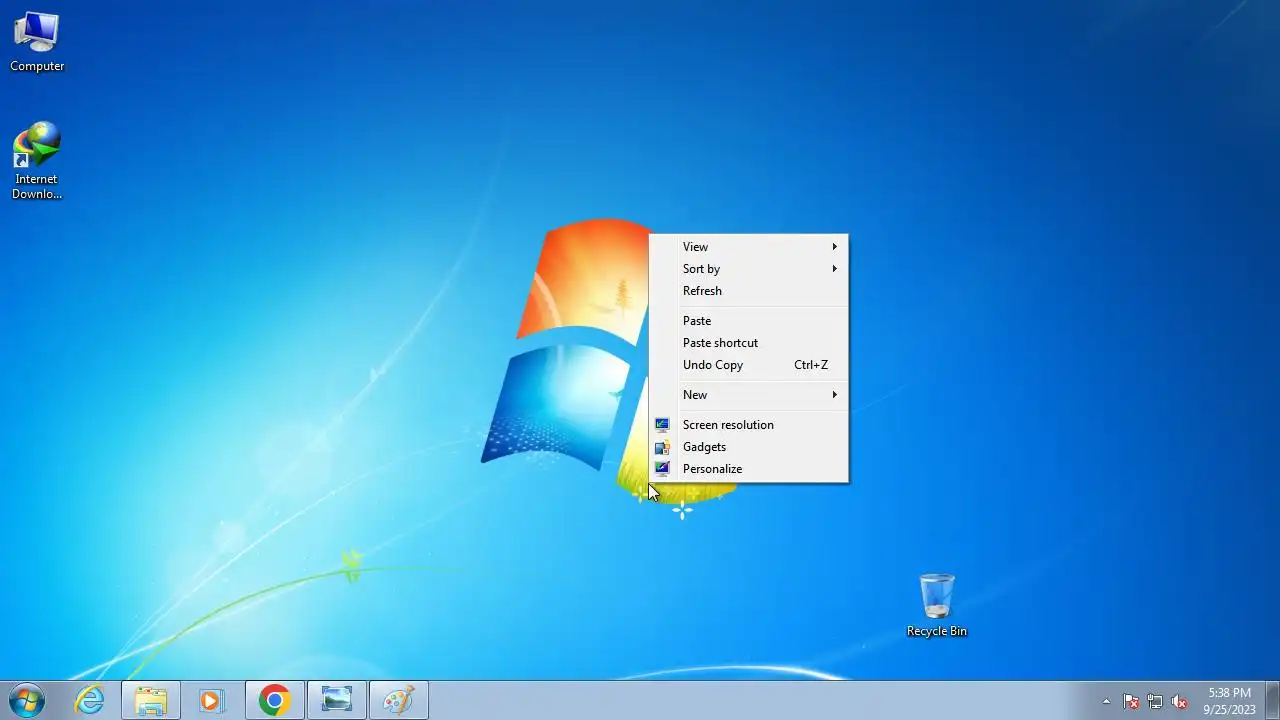Switch to Google Chrome in the taskbar

[275, 701]
